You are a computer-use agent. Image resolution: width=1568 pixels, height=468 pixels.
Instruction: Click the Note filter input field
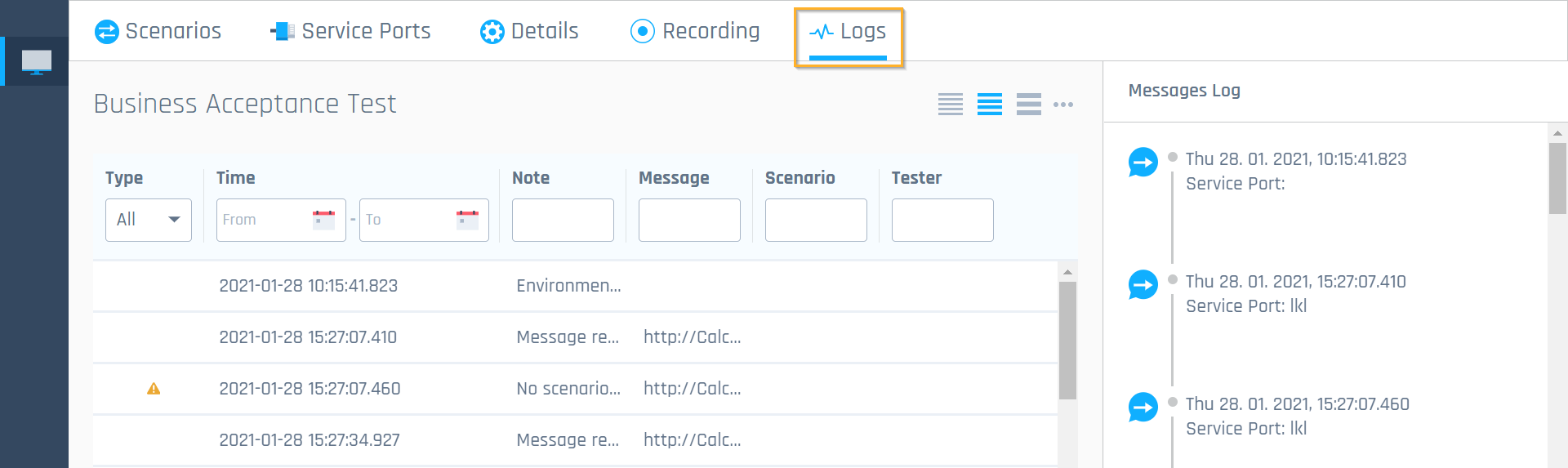563,220
